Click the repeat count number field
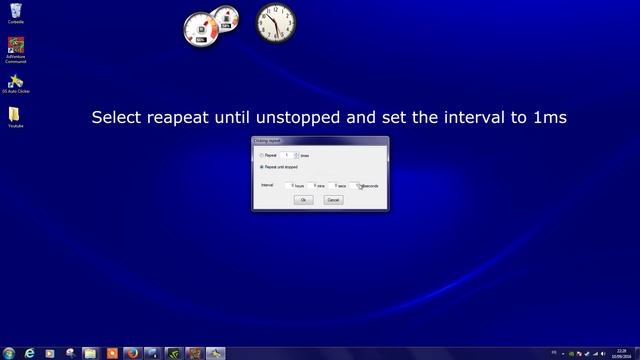Image resolution: width=640 pixels, height=360 pixels. click(287, 156)
